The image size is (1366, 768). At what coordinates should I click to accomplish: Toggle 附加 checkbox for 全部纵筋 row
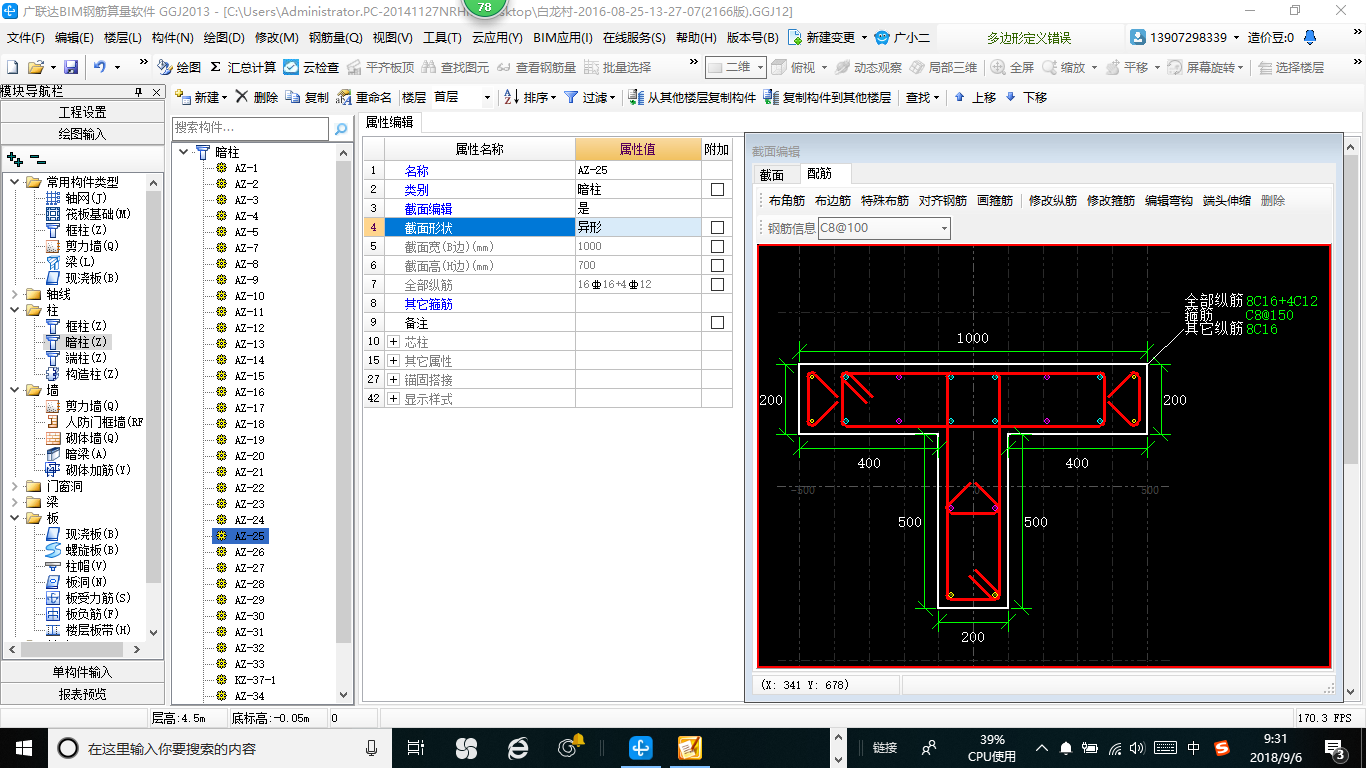coord(717,284)
